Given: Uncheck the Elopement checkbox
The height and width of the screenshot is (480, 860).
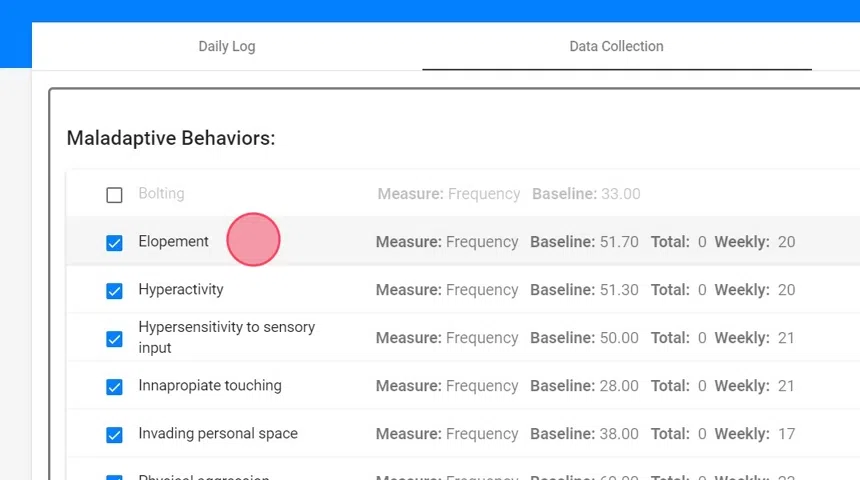Looking at the screenshot, I should tap(114, 243).
